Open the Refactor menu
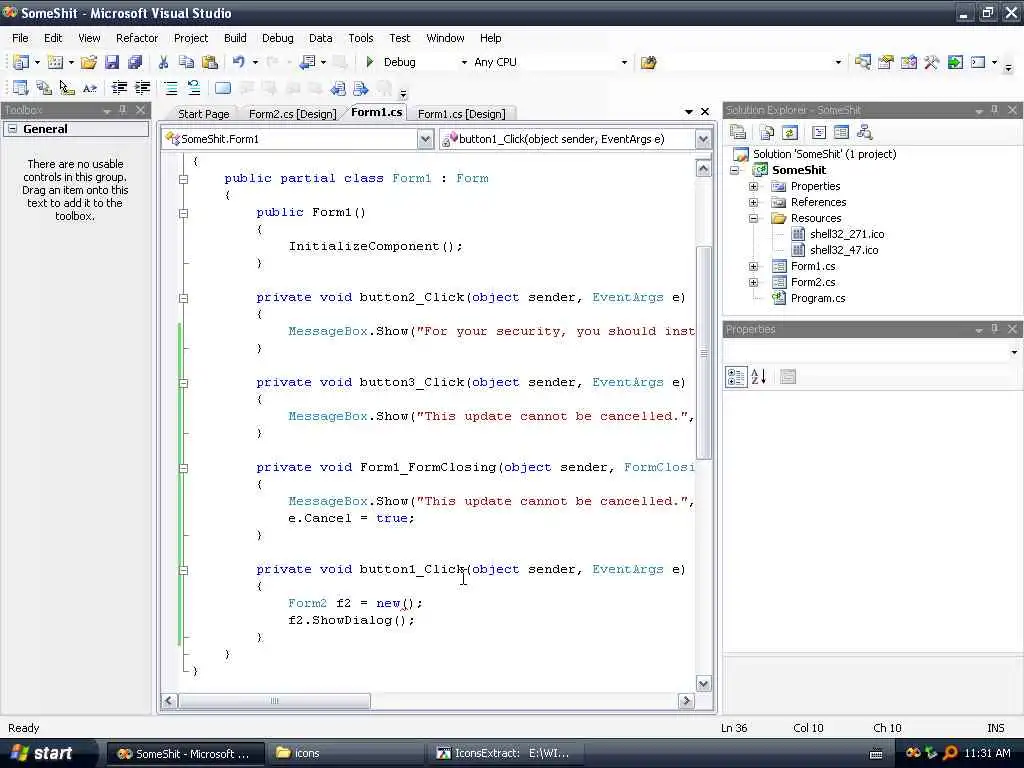 click(136, 38)
